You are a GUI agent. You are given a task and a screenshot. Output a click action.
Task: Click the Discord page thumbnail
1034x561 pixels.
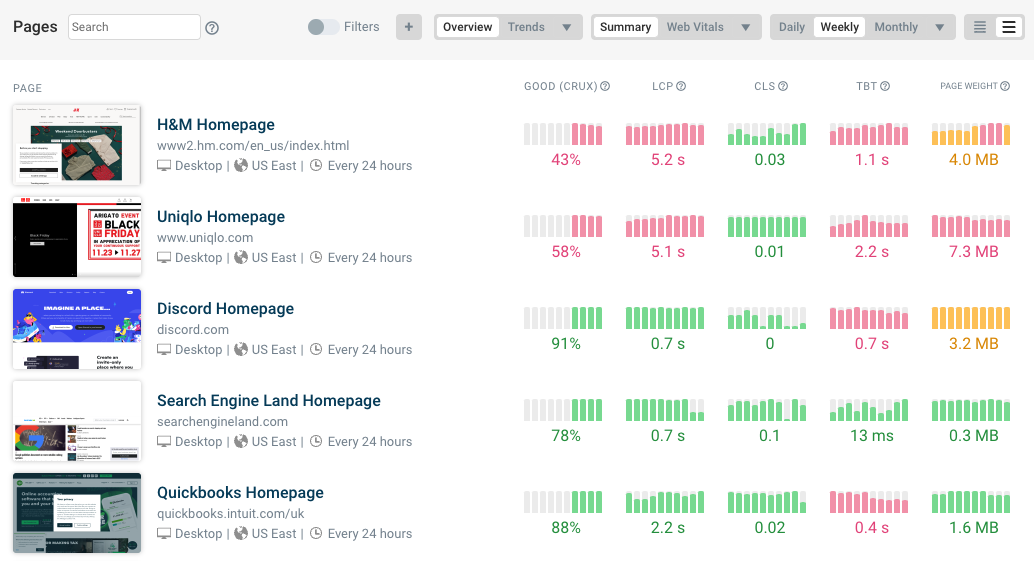click(x=77, y=329)
